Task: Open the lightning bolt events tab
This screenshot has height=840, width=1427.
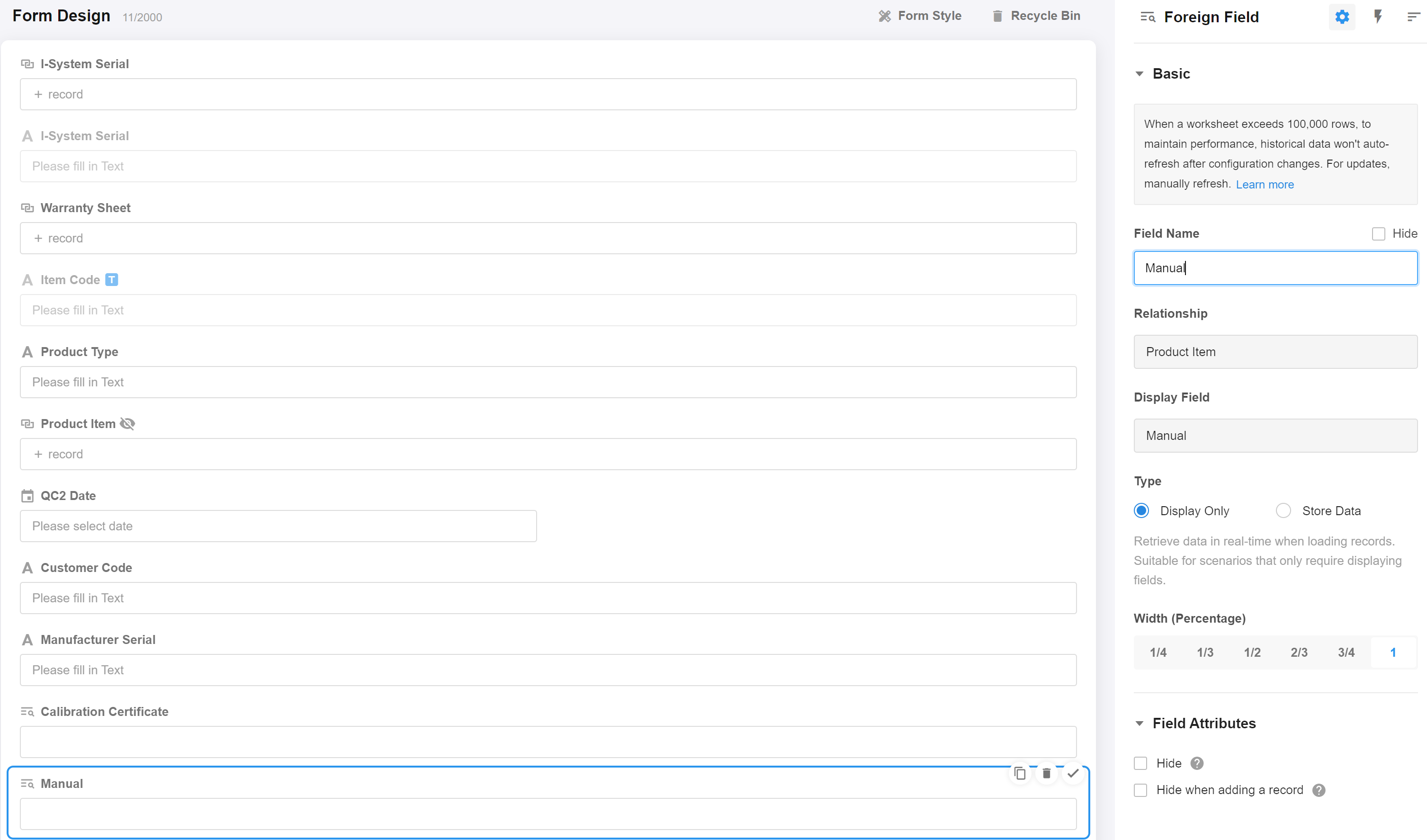Action: click(1378, 17)
